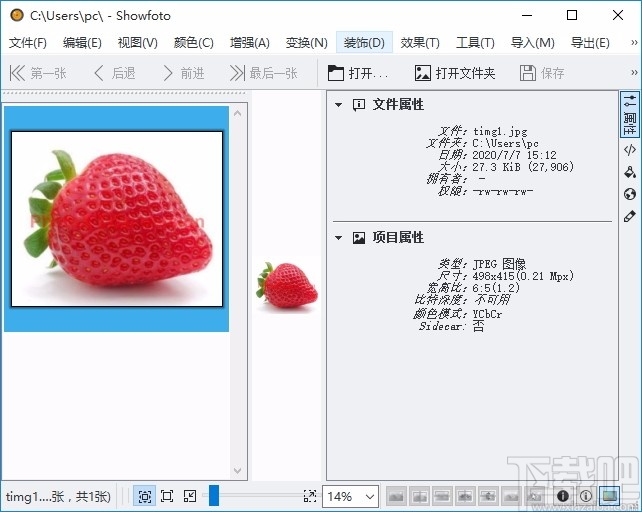This screenshot has height=512, width=642.
Task: Expand the hidden toolbar items chevron
Action: pyautogui.click(x=634, y=72)
